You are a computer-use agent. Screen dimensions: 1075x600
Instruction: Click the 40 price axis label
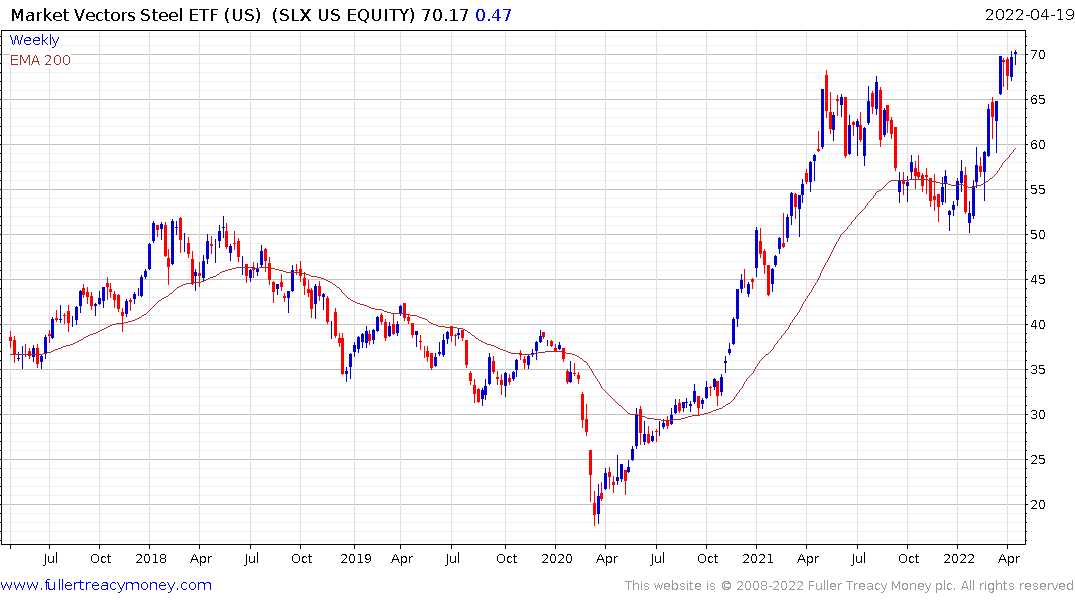1038,324
